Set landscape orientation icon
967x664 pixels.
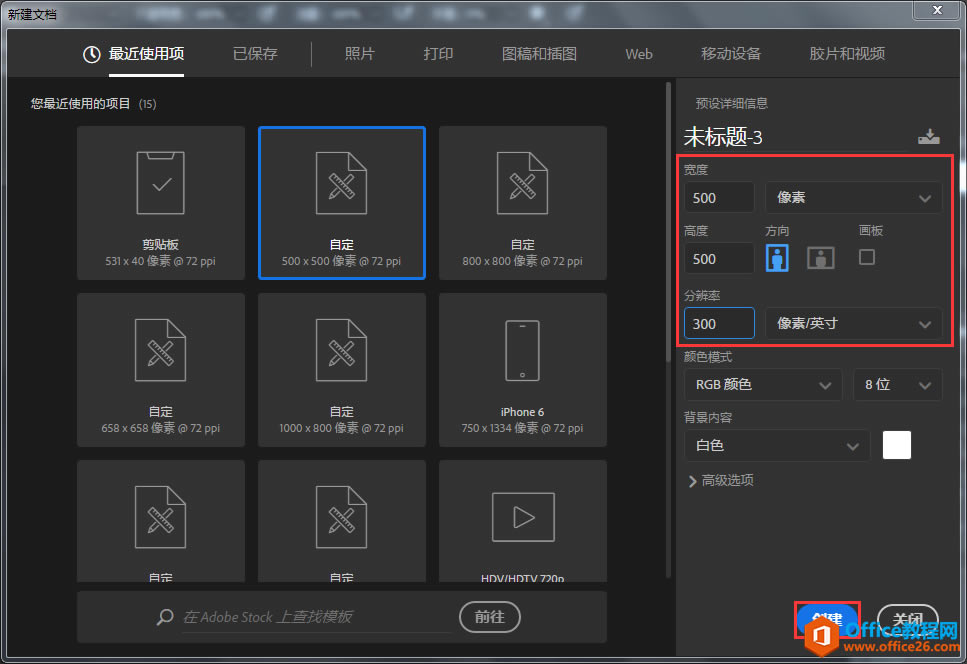pyautogui.click(x=821, y=258)
